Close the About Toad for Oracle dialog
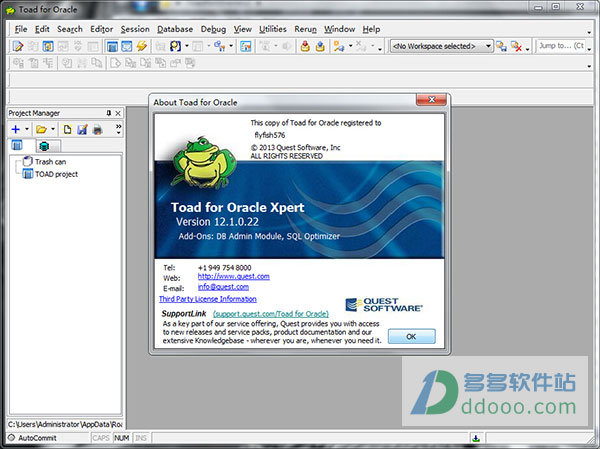600x449 pixels. pyautogui.click(x=431, y=100)
